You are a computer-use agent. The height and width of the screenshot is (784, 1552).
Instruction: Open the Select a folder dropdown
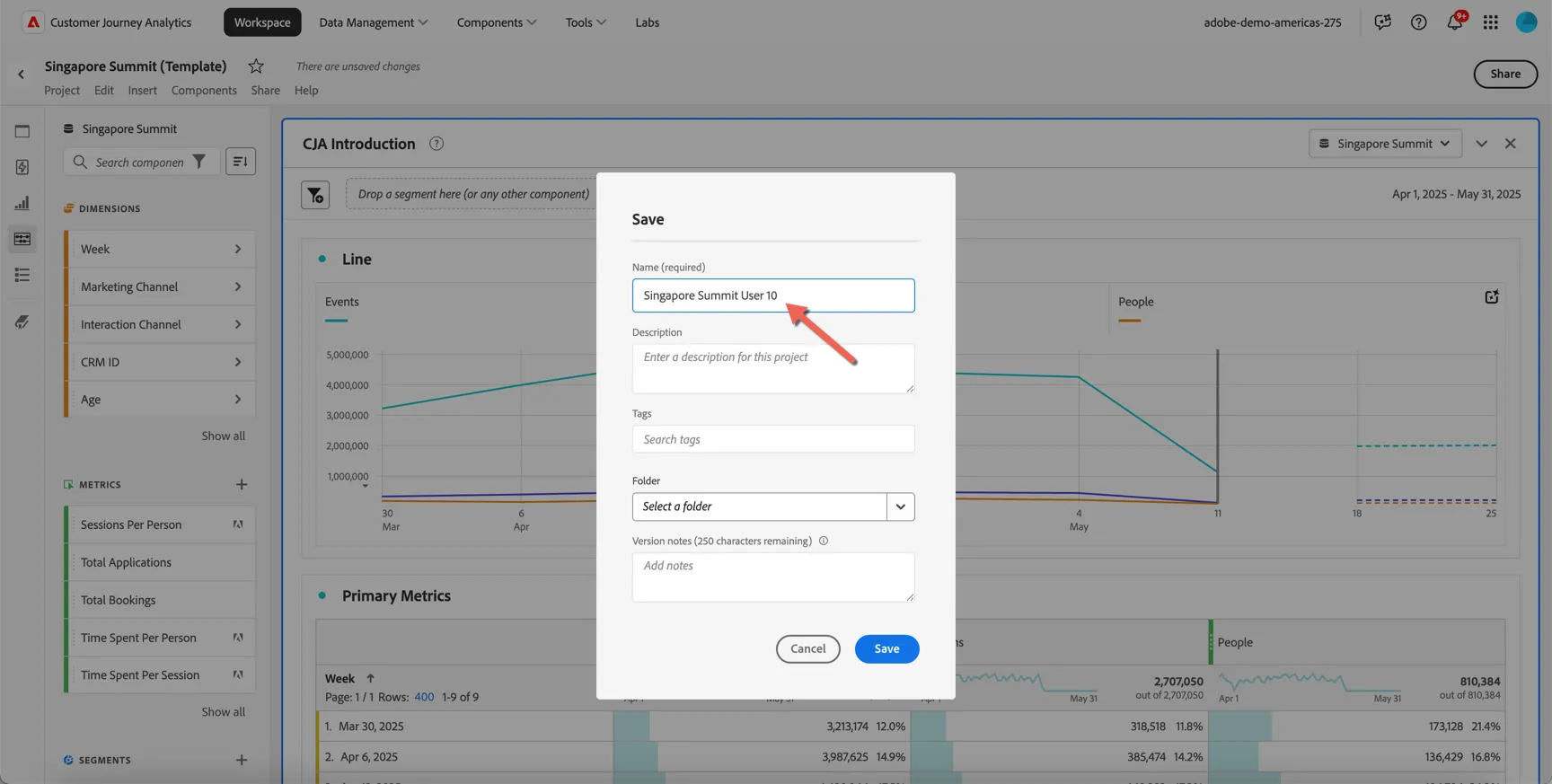773,507
